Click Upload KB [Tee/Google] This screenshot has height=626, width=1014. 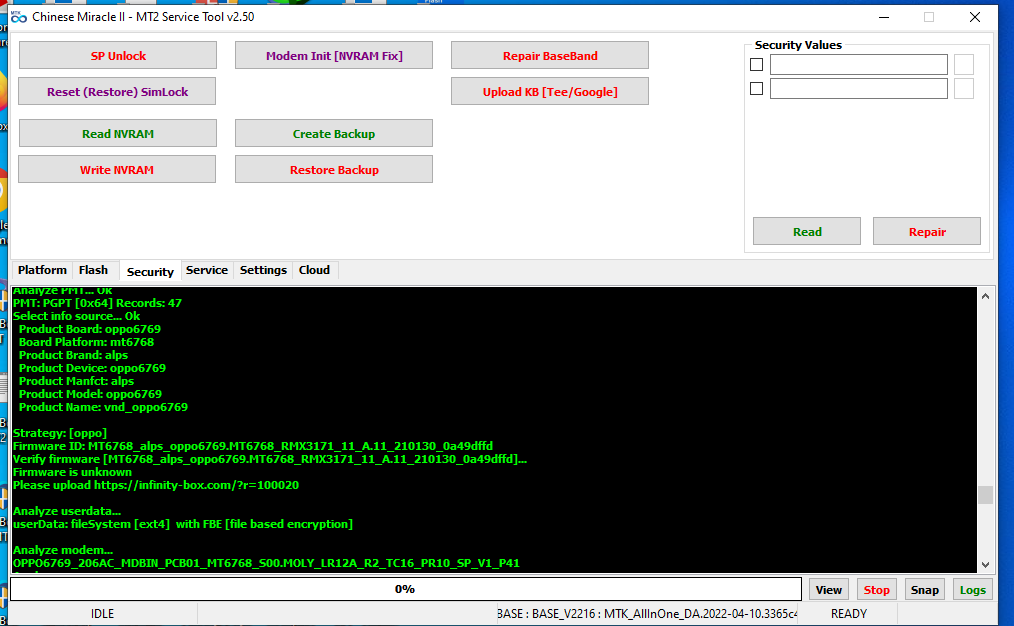[549, 92]
